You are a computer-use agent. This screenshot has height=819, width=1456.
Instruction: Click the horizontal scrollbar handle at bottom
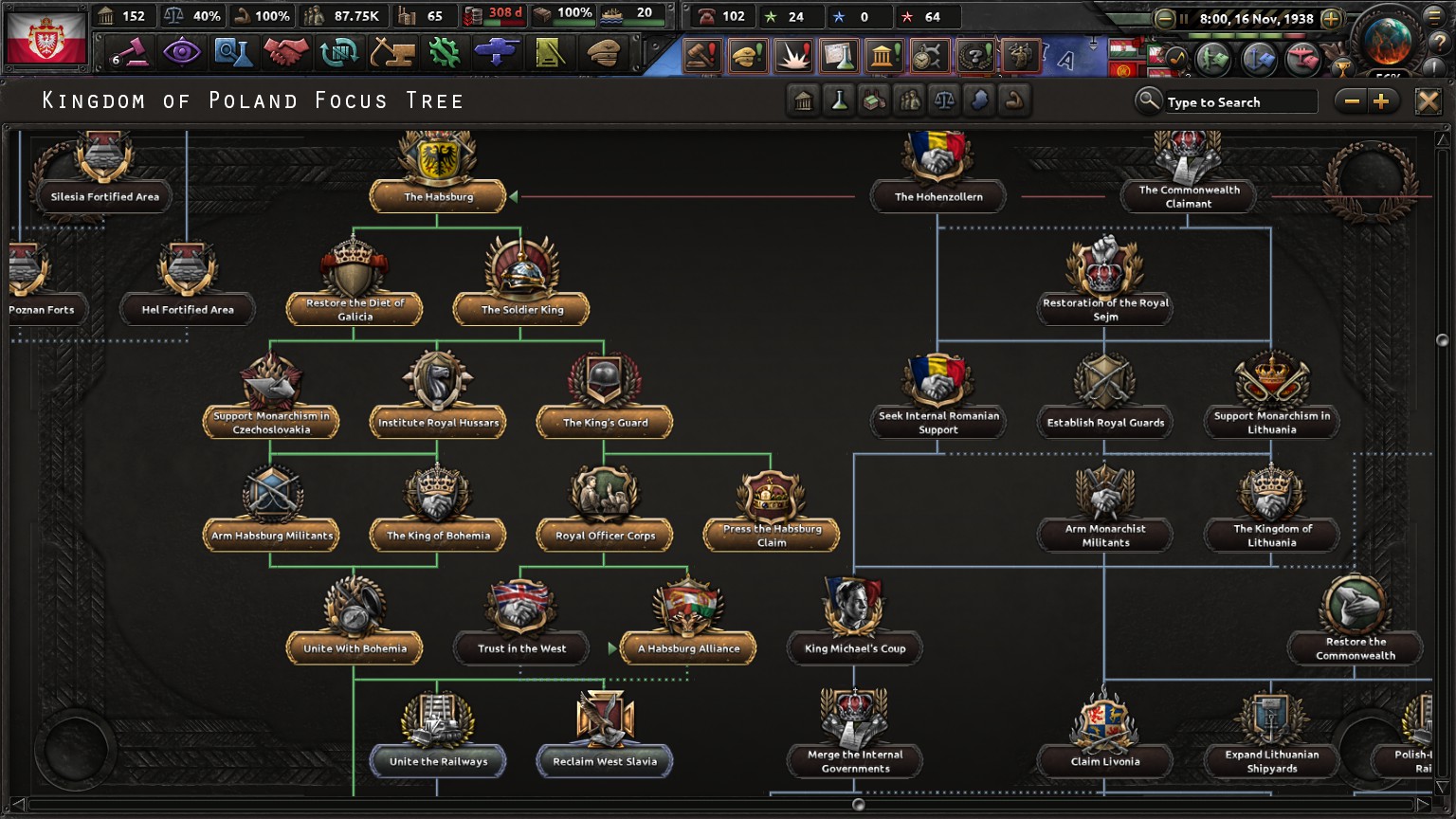pyautogui.click(x=858, y=805)
